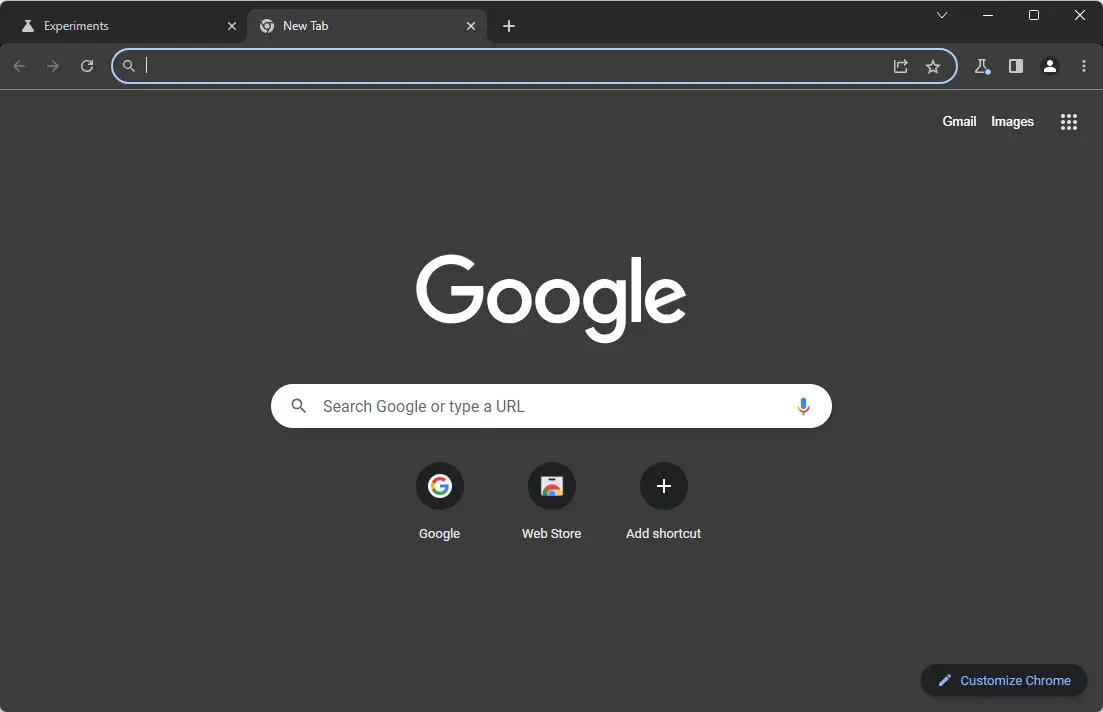
Task: Open Chrome Labs experiments flask icon
Action: [x=981, y=66]
